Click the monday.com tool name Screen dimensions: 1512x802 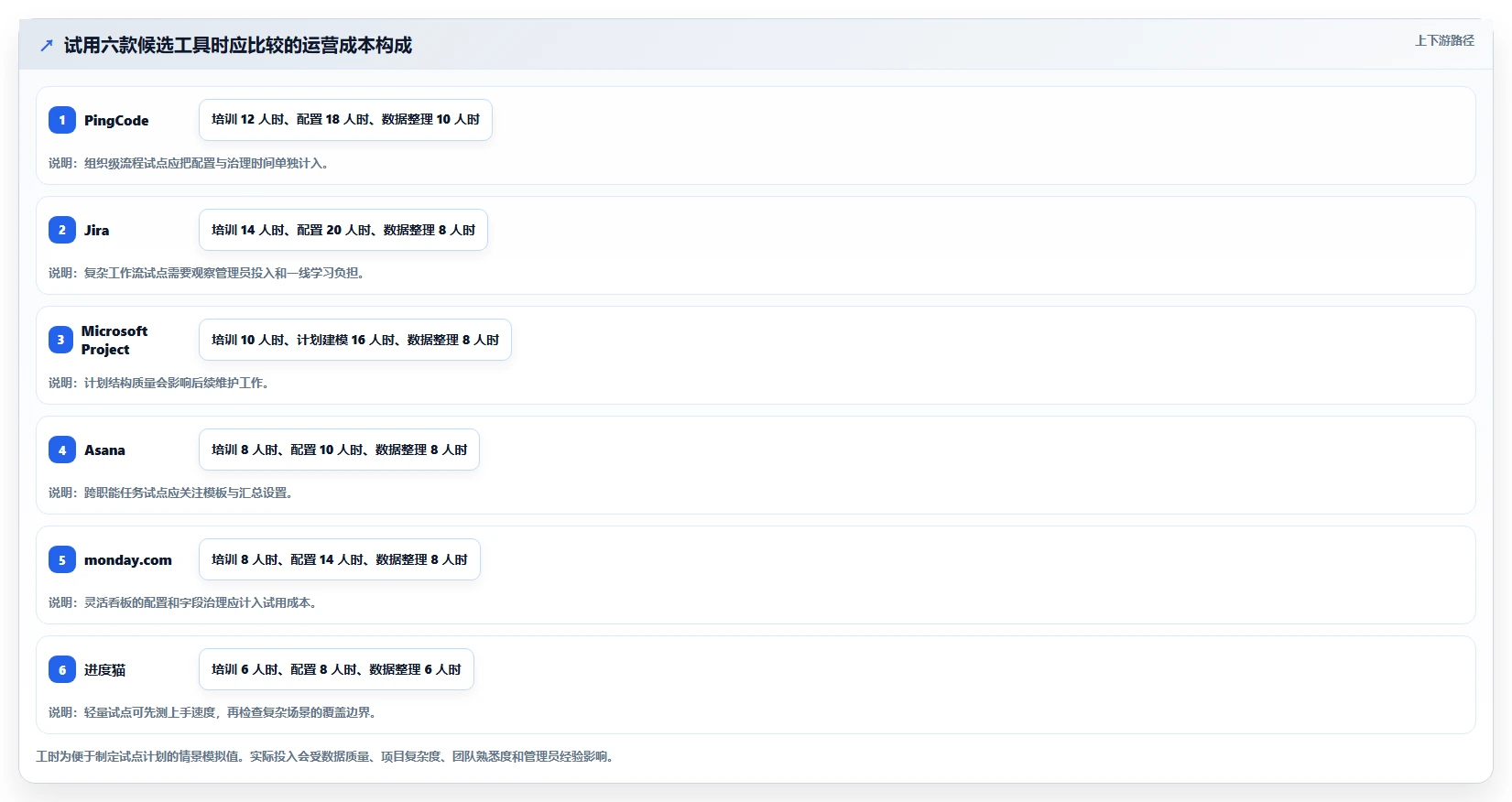point(128,559)
